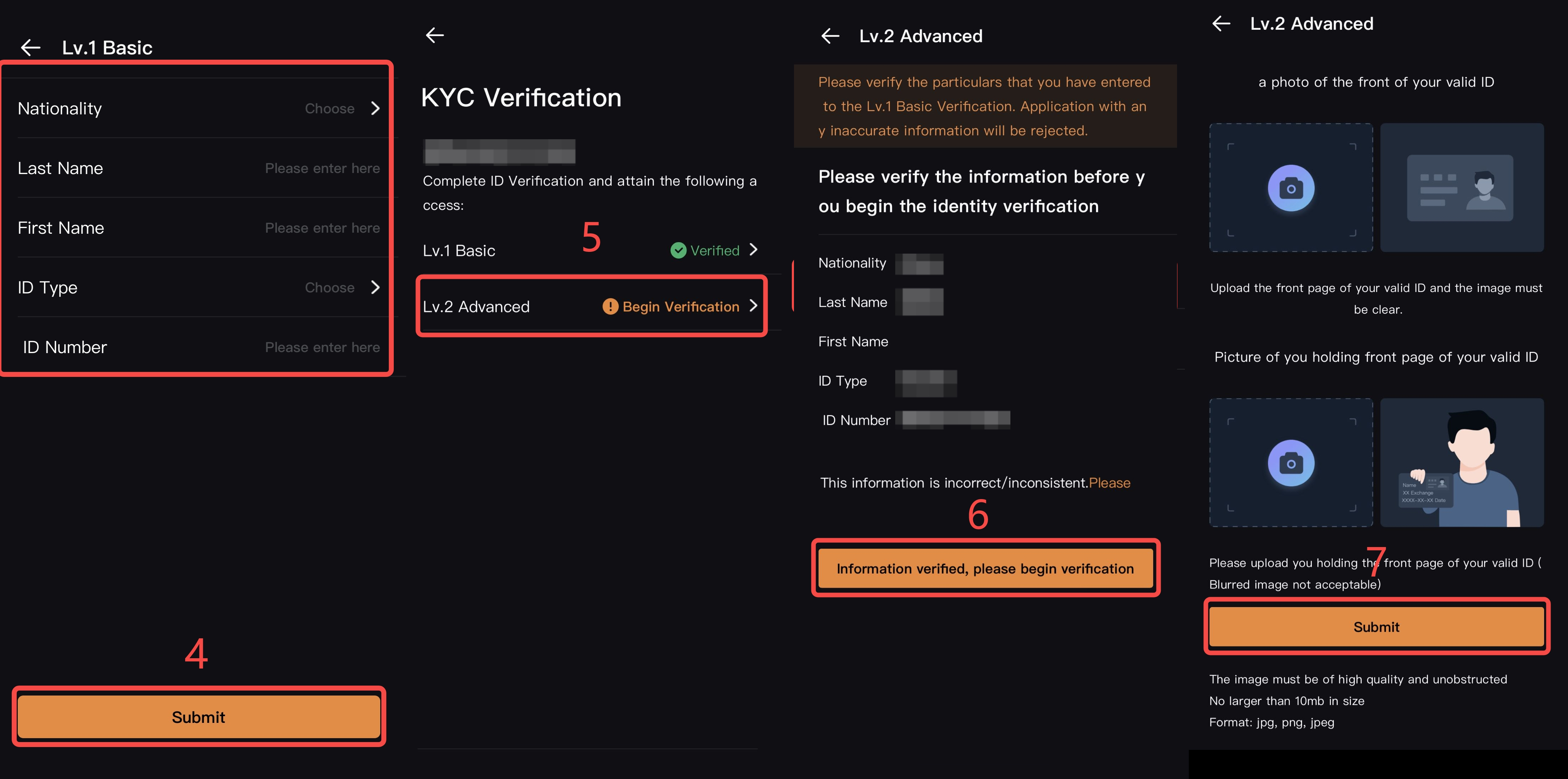Submit the Lv.2 Advanced photo uploads
The width and height of the screenshot is (1568, 779).
[1376, 627]
